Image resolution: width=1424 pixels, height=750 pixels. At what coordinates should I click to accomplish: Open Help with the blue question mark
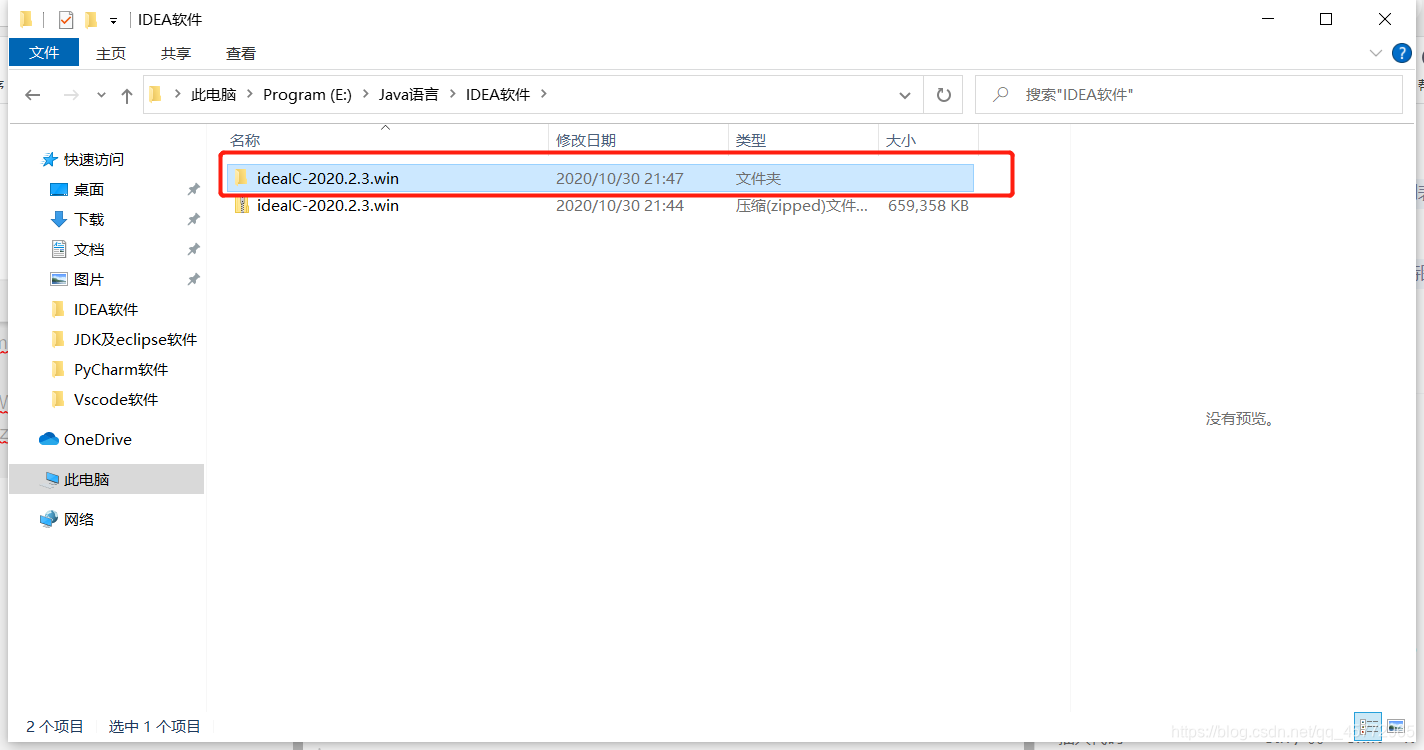pyautogui.click(x=1402, y=52)
